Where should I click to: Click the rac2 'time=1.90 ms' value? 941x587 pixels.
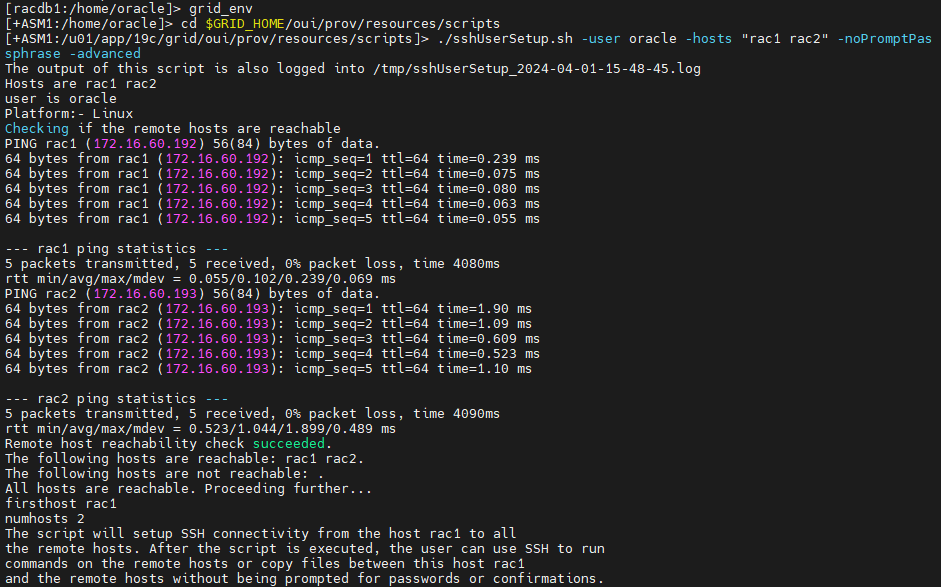click(x=485, y=309)
